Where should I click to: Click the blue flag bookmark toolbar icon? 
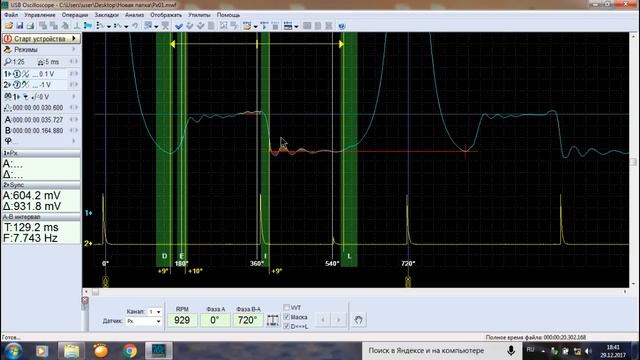[87, 26]
